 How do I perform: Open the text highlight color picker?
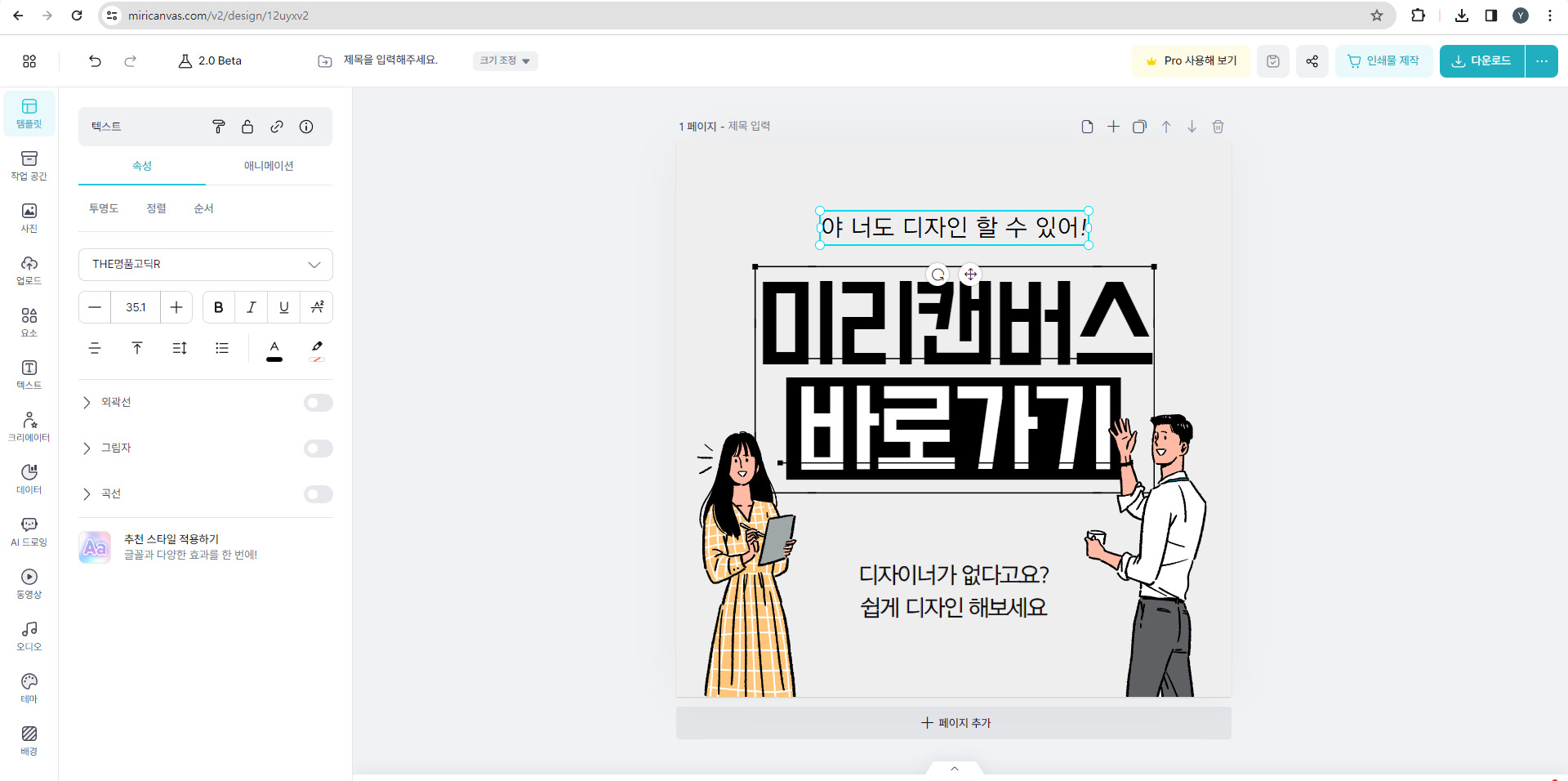[x=317, y=350]
